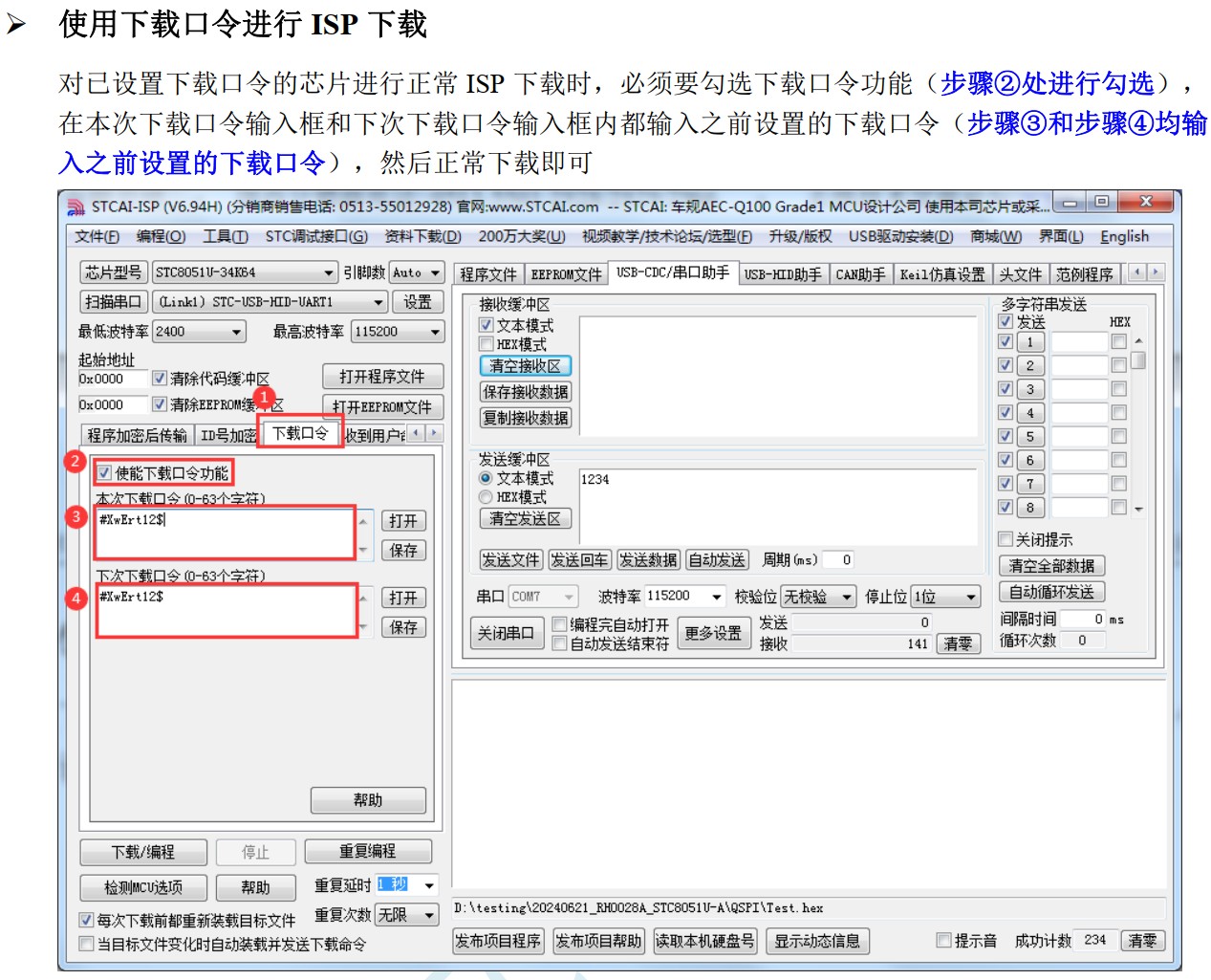Toggle 自动发送结束符 checkbox
The height and width of the screenshot is (980, 1211).
click(560, 643)
